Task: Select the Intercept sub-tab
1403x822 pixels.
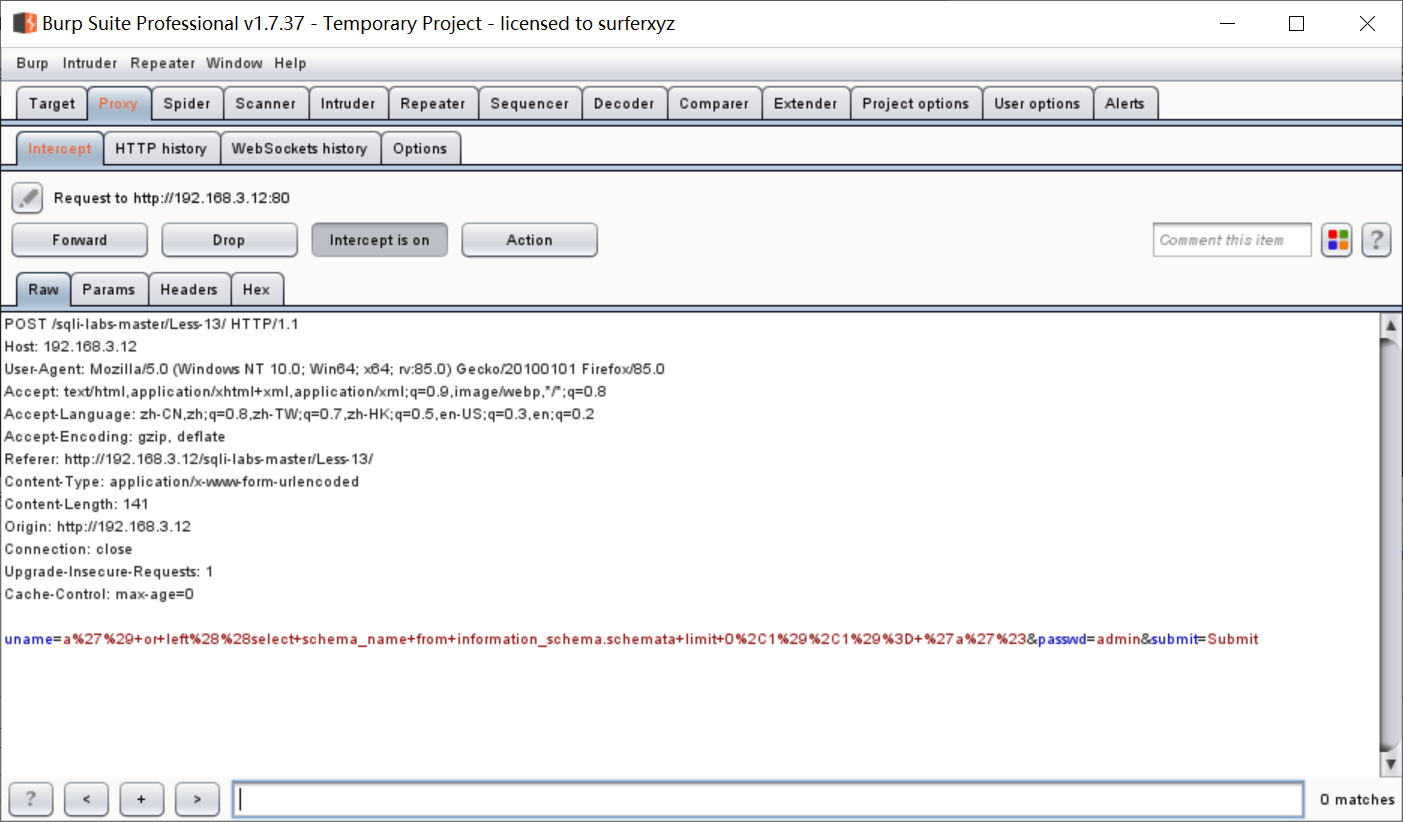Action: (60, 148)
